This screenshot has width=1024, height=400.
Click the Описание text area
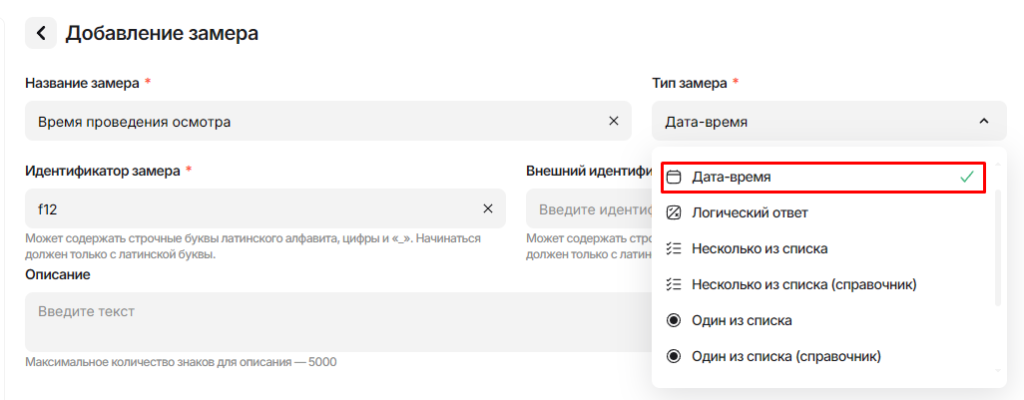tap(338, 322)
